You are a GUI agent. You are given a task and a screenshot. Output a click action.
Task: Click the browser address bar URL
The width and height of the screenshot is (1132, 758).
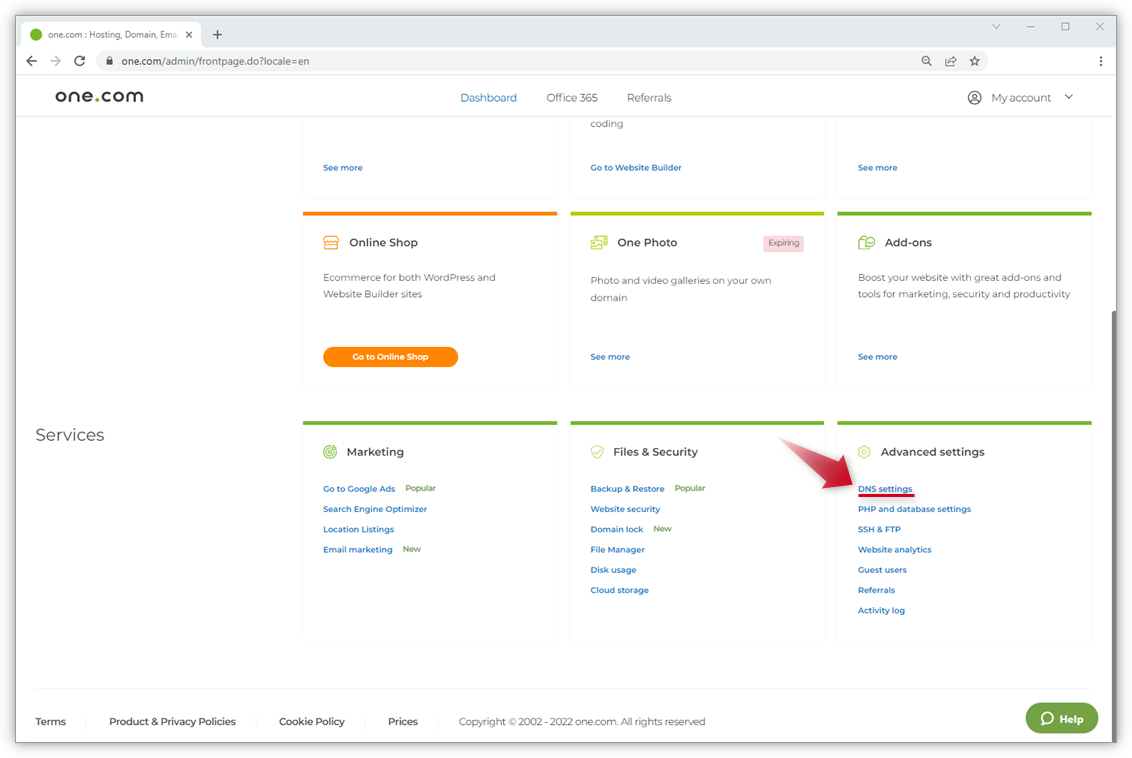point(215,61)
